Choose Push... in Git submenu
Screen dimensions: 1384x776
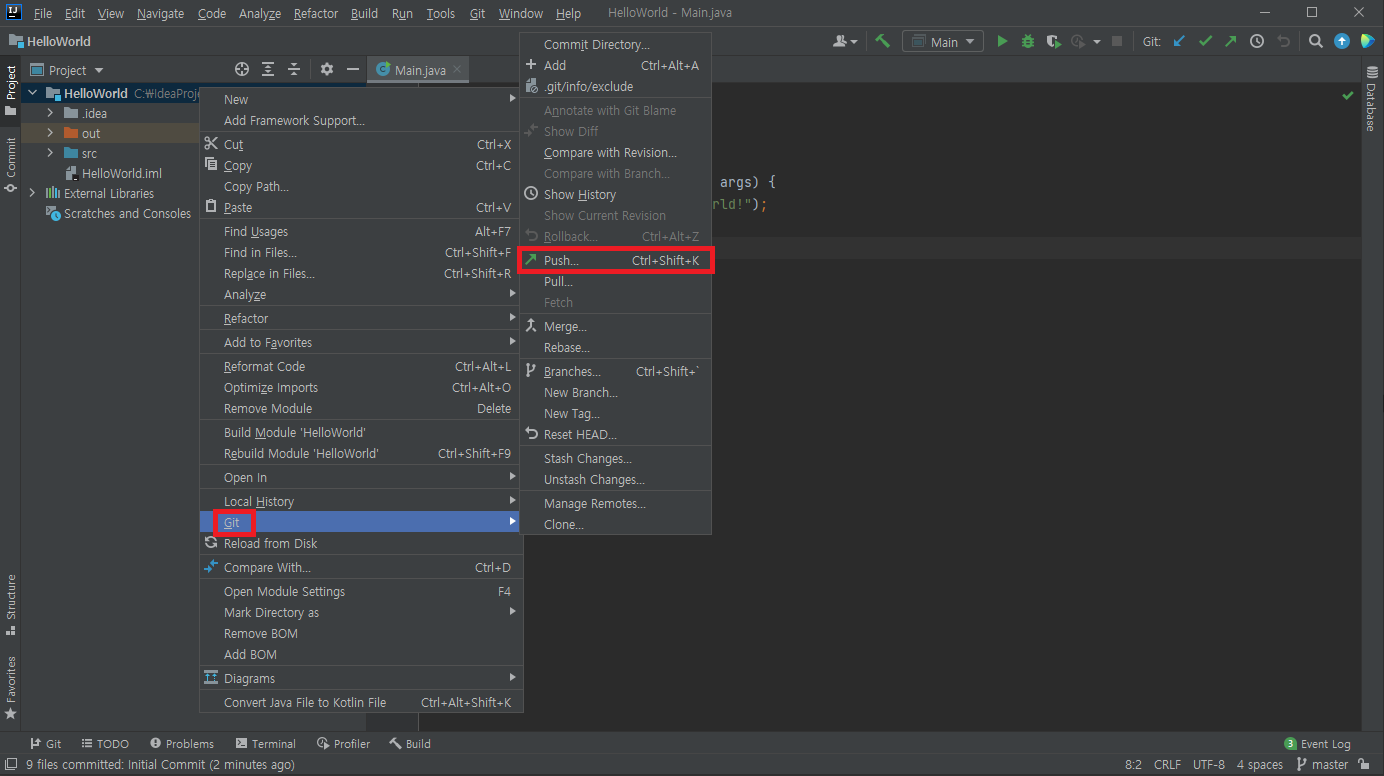[615, 260]
